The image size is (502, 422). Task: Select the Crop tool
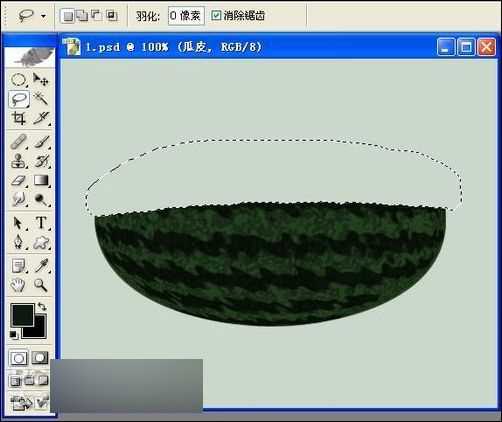tap(18, 118)
